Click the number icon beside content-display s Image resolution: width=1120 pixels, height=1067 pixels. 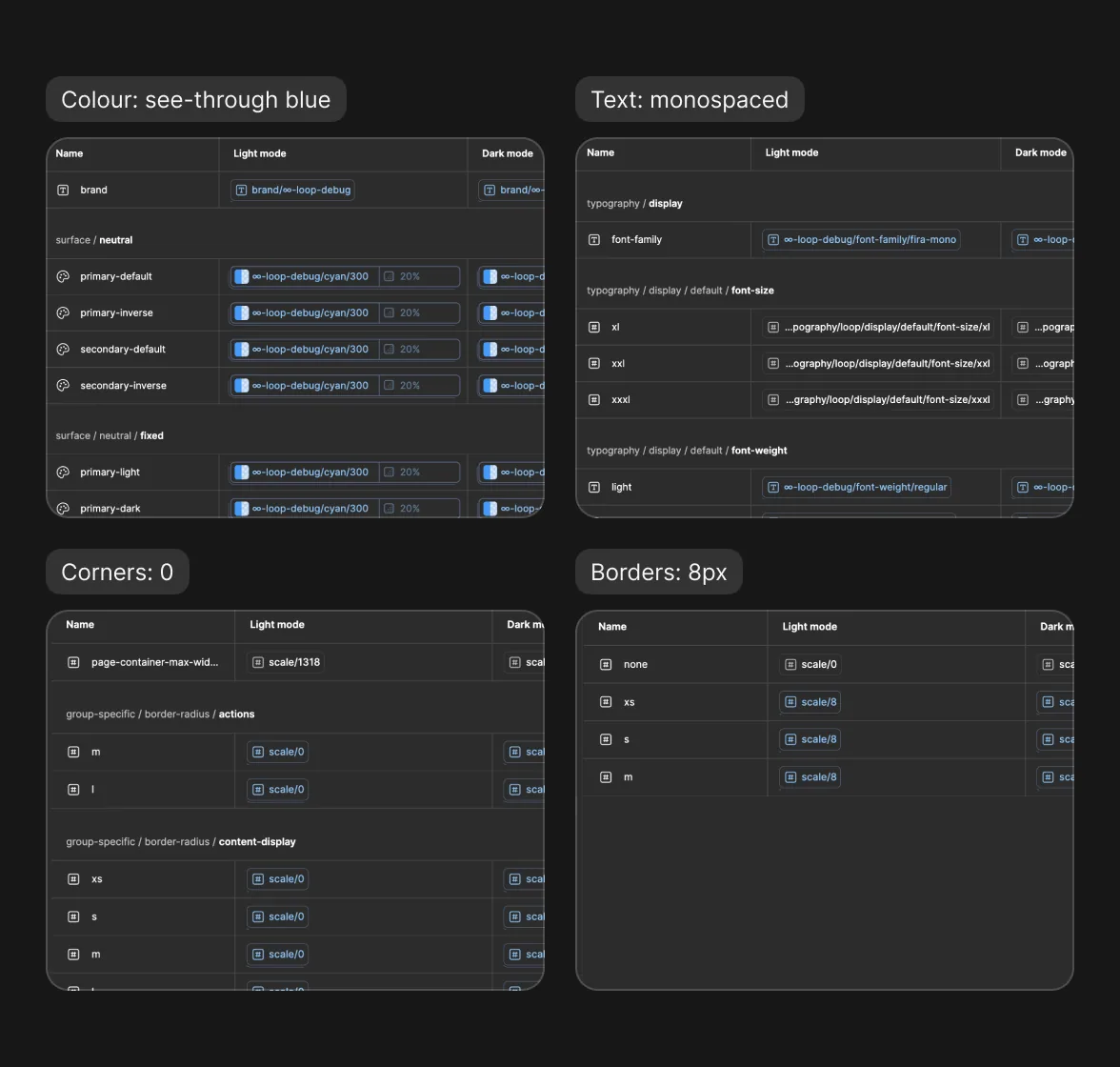coord(73,916)
